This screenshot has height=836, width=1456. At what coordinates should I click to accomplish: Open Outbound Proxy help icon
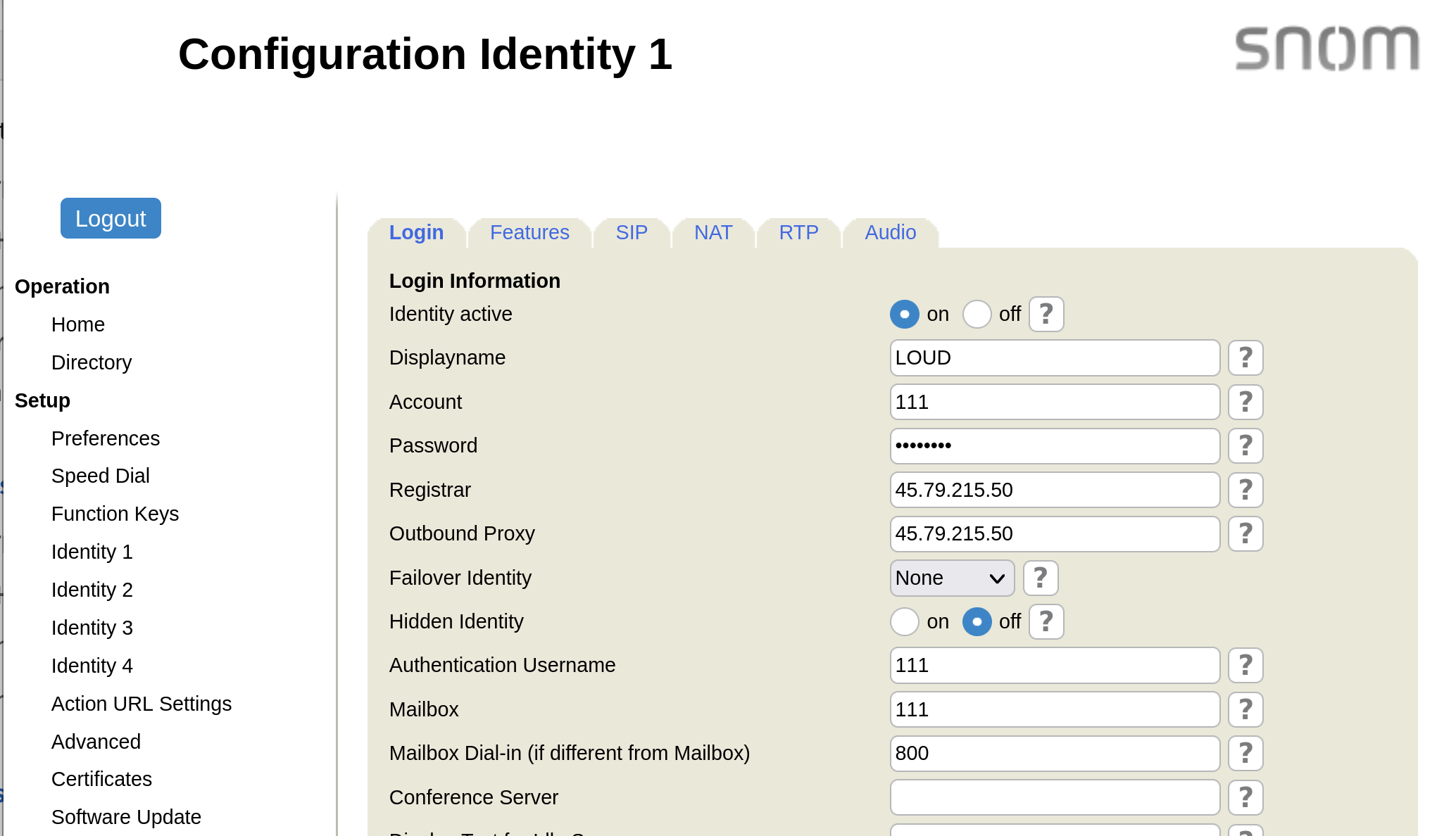coord(1245,533)
